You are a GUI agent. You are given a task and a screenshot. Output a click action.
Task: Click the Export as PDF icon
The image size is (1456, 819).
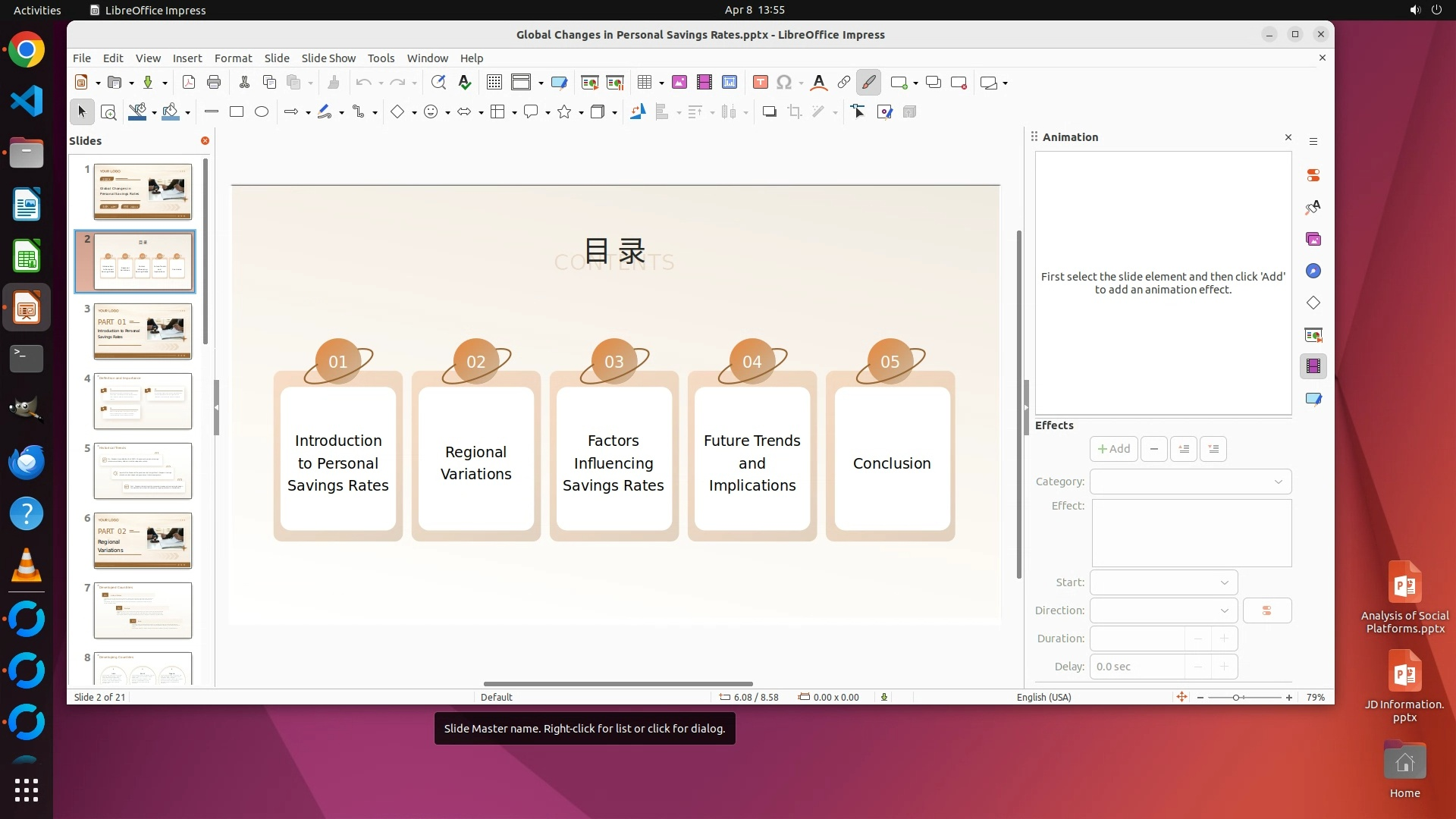(x=189, y=83)
